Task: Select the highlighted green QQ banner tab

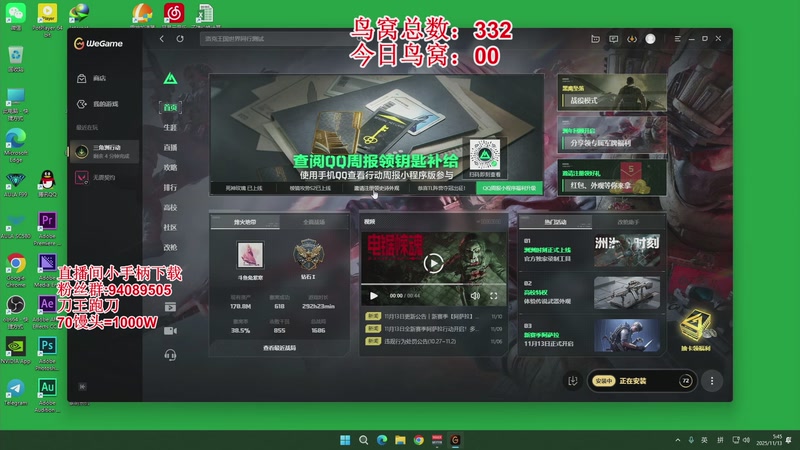Action: point(509,188)
